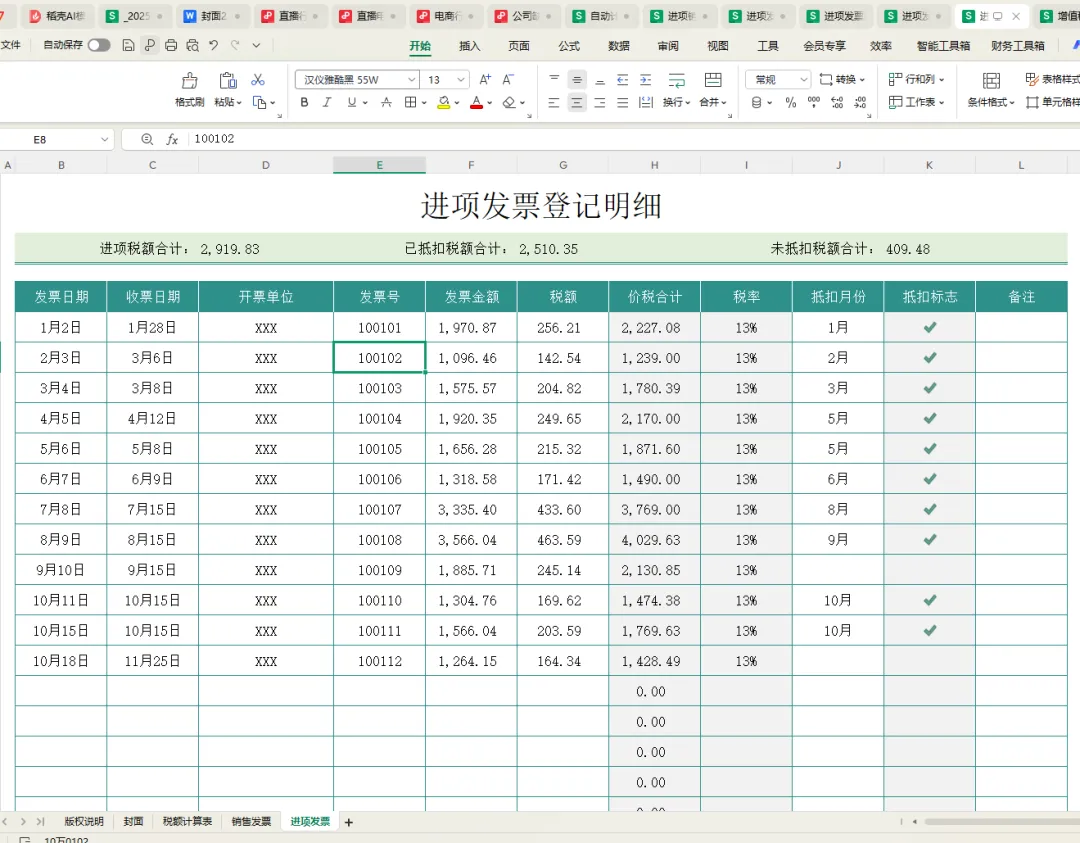Align text right icon

[600, 103]
